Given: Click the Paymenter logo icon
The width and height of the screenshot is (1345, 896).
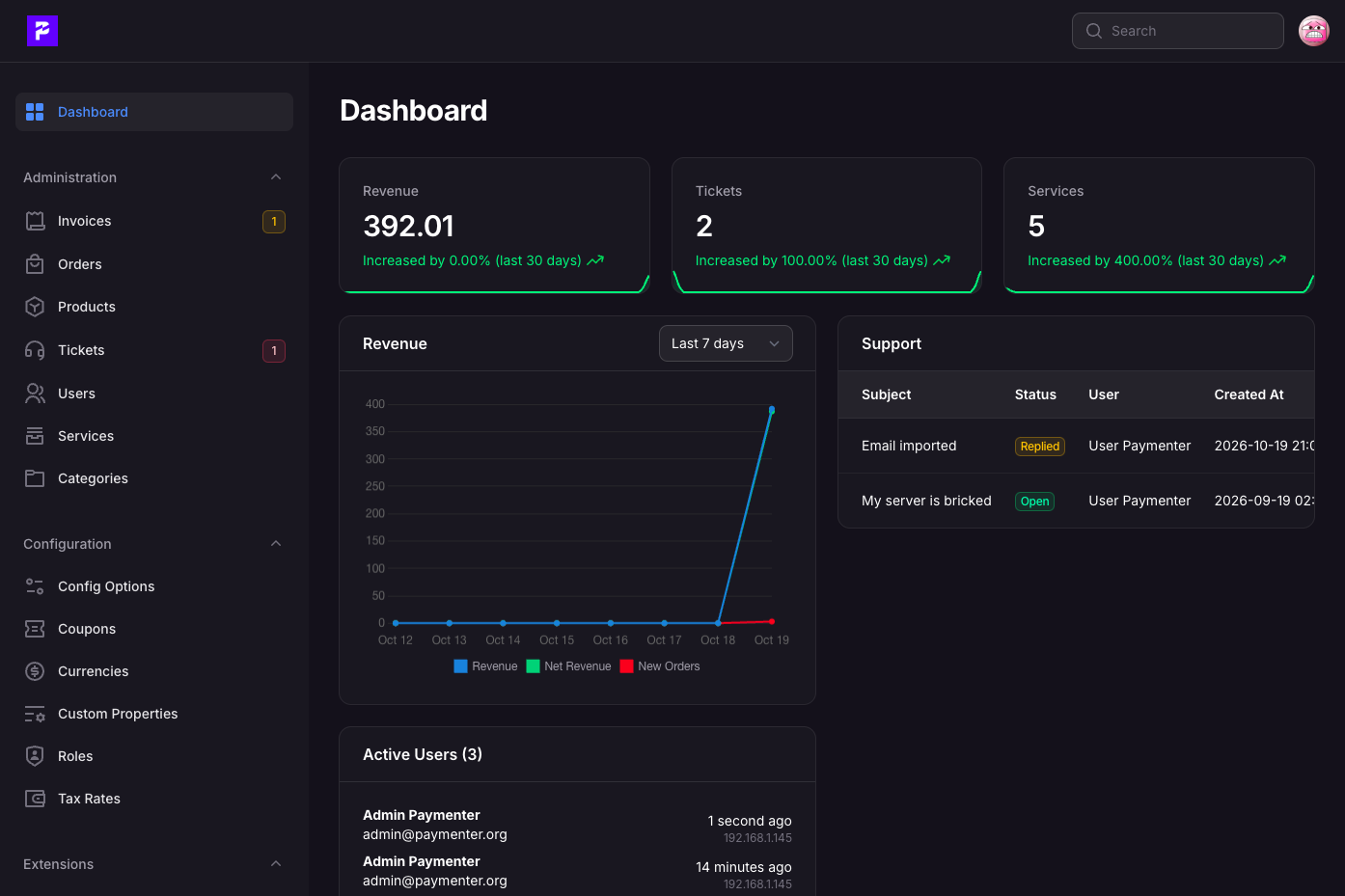Looking at the screenshot, I should click(42, 31).
